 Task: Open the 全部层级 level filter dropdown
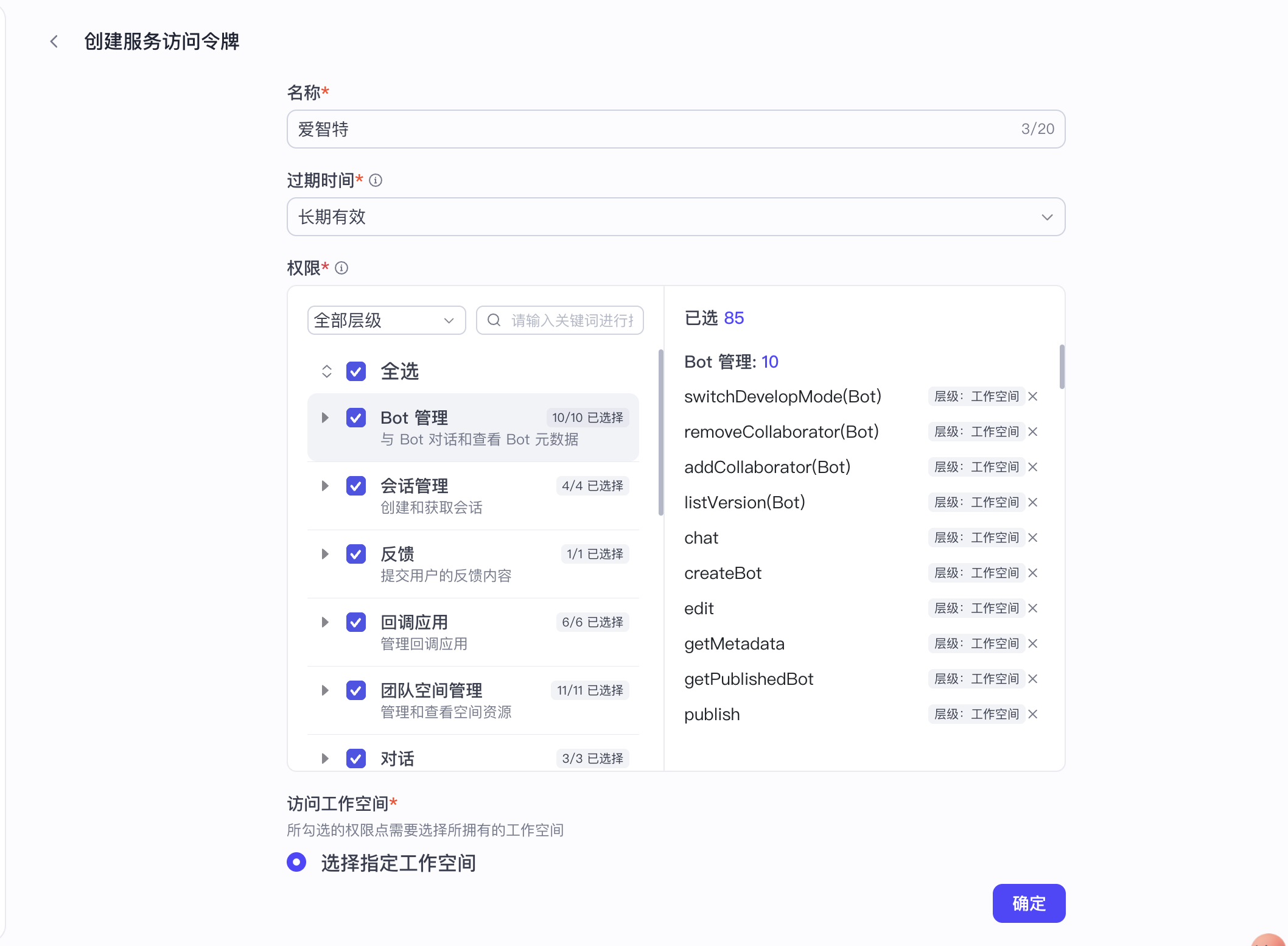(x=387, y=320)
